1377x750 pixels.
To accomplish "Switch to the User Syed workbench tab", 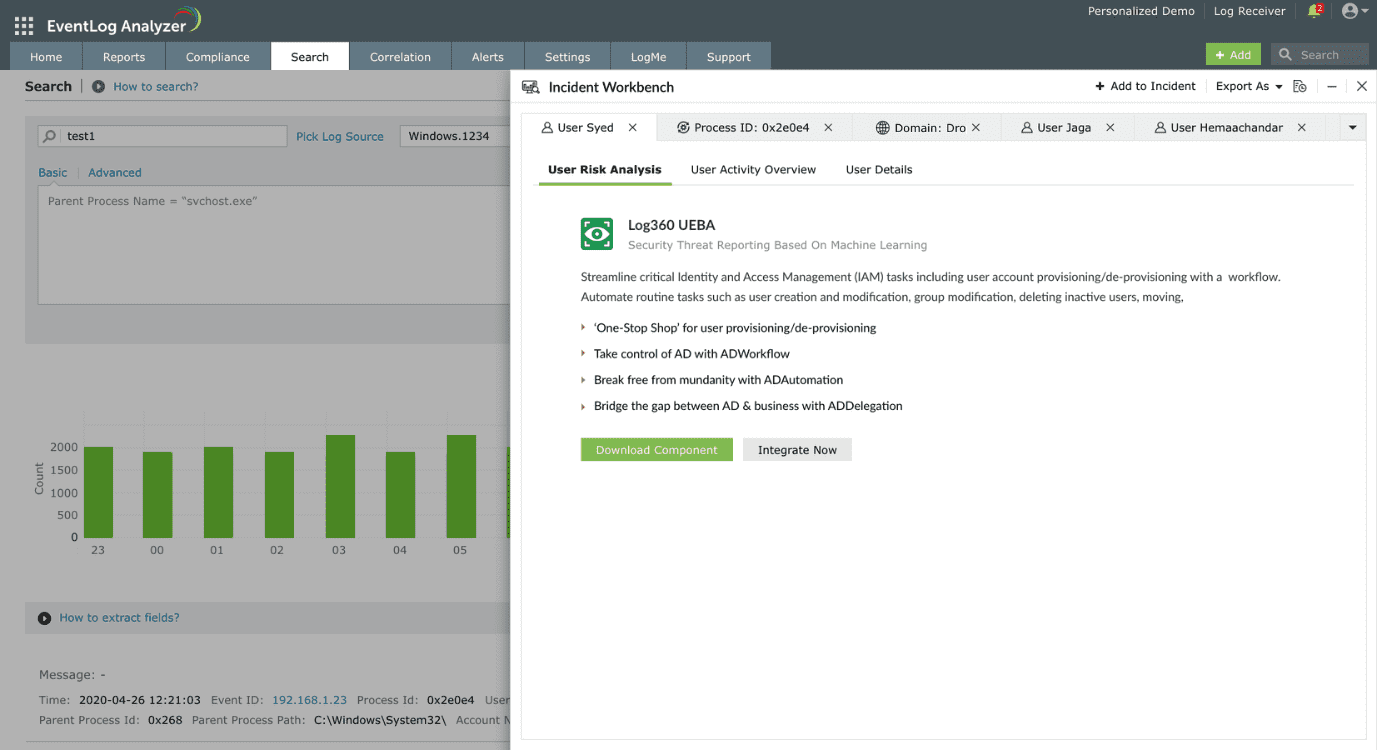I will click(x=585, y=128).
